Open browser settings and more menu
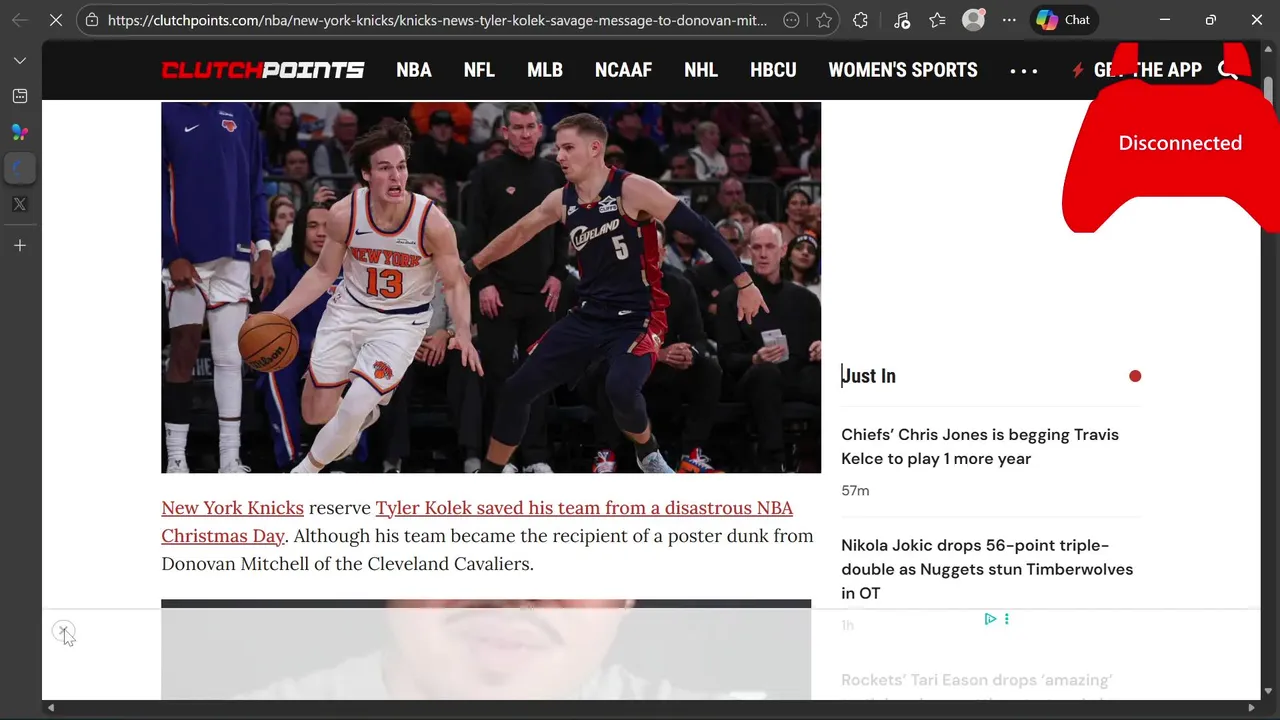Viewport: 1280px width, 720px height. 1009,20
